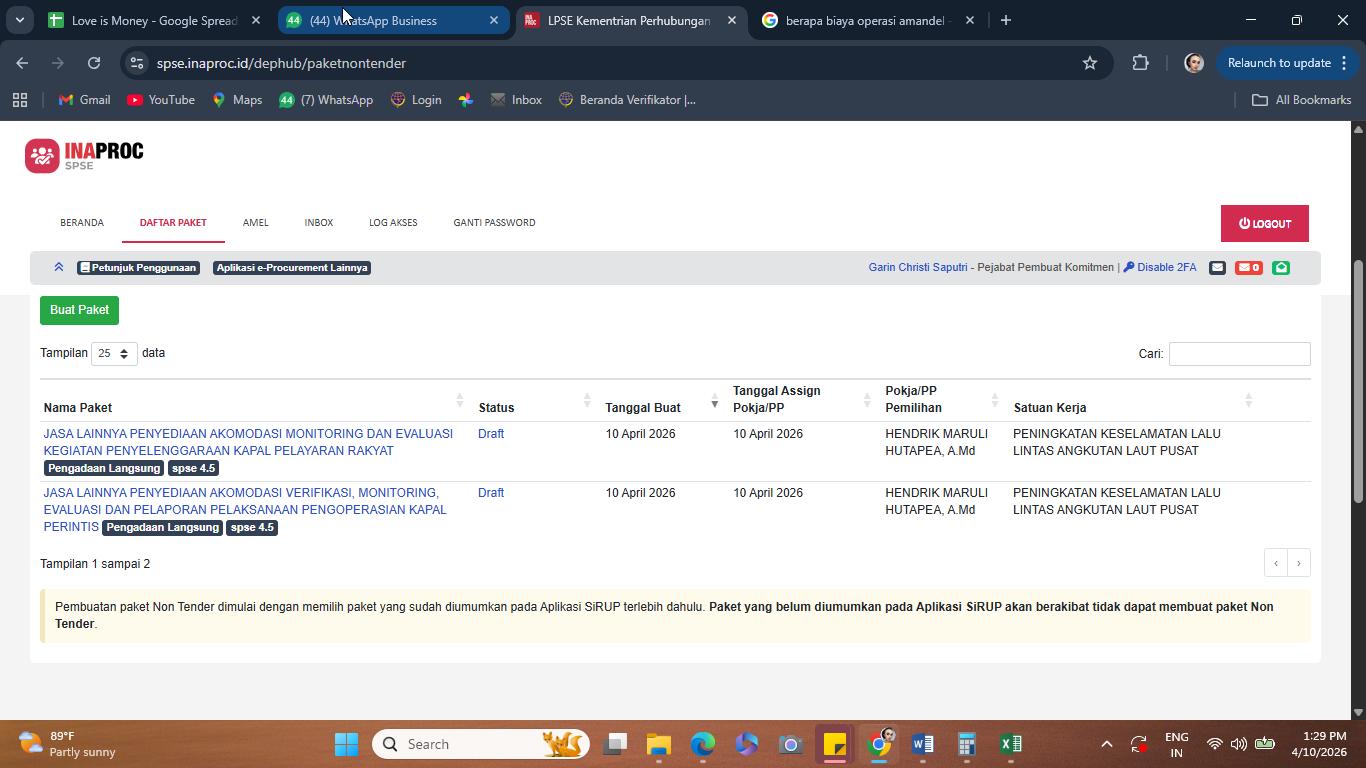This screenshot has height=768, width=1366.
Task: View site information icon in address bar
Action: point(138,63)
